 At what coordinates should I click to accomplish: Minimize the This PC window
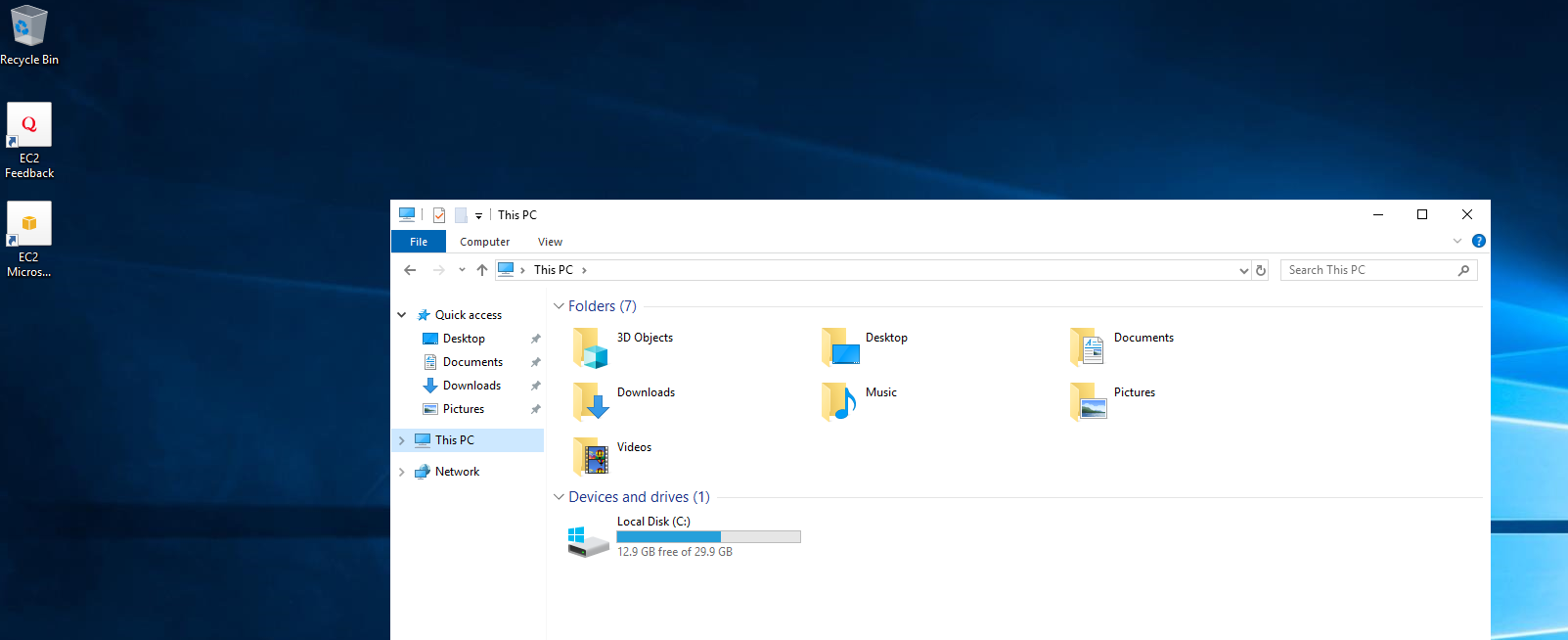tap(1378, 214)
